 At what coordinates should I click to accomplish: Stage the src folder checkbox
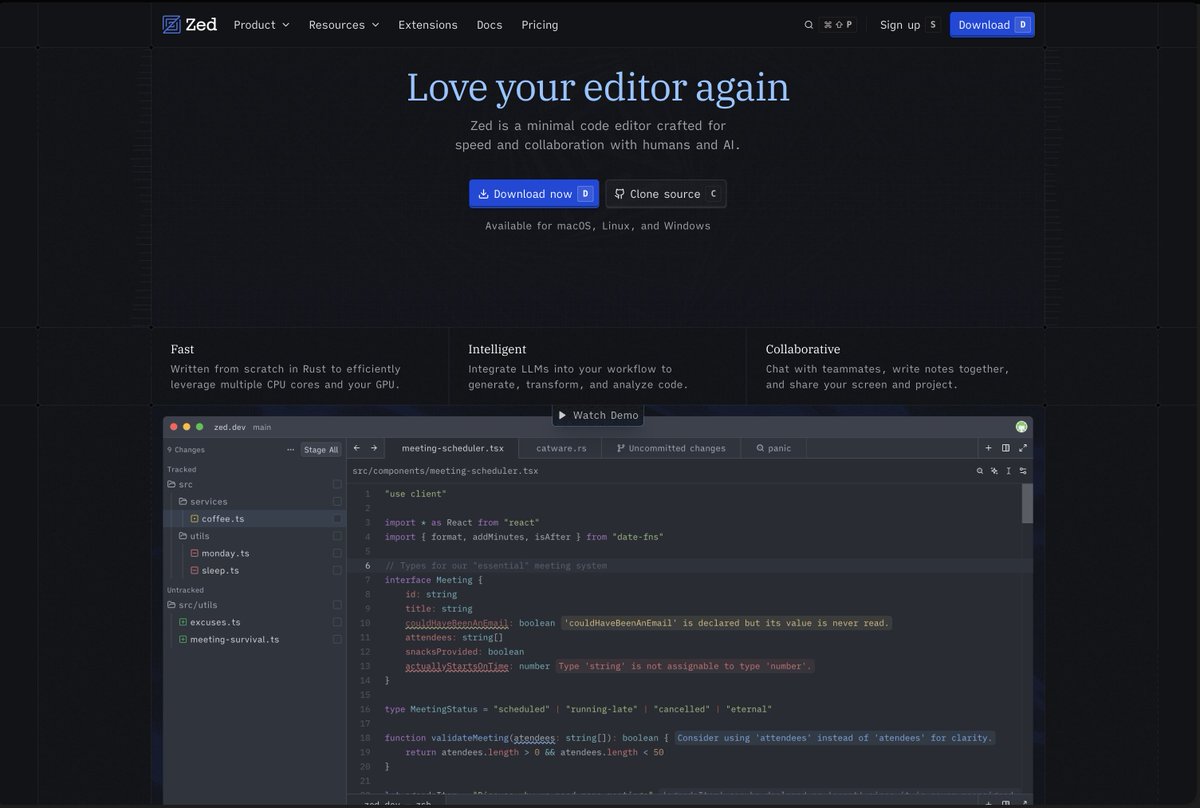pyautogui.click(x=337, y=484)
